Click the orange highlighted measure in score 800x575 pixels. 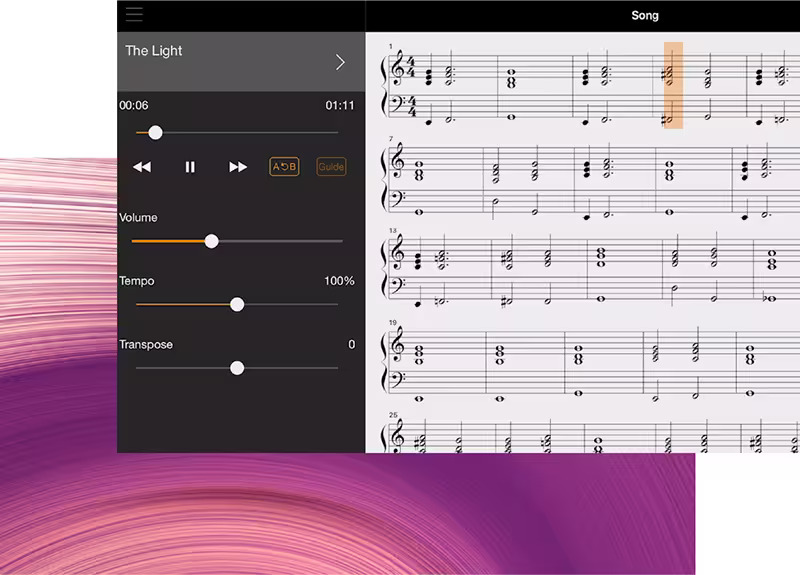[673, 85]
